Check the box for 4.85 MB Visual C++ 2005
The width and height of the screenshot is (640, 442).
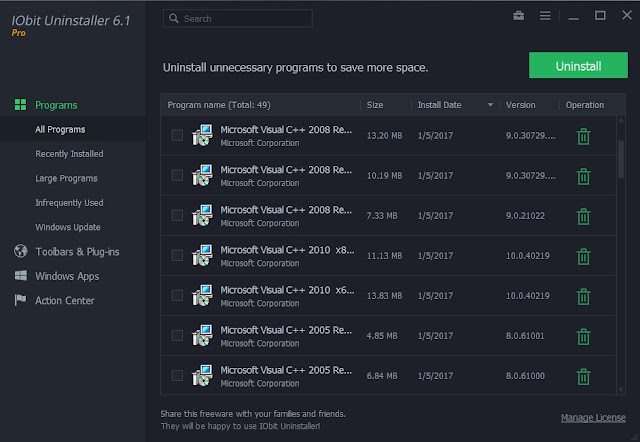(177, 335)
